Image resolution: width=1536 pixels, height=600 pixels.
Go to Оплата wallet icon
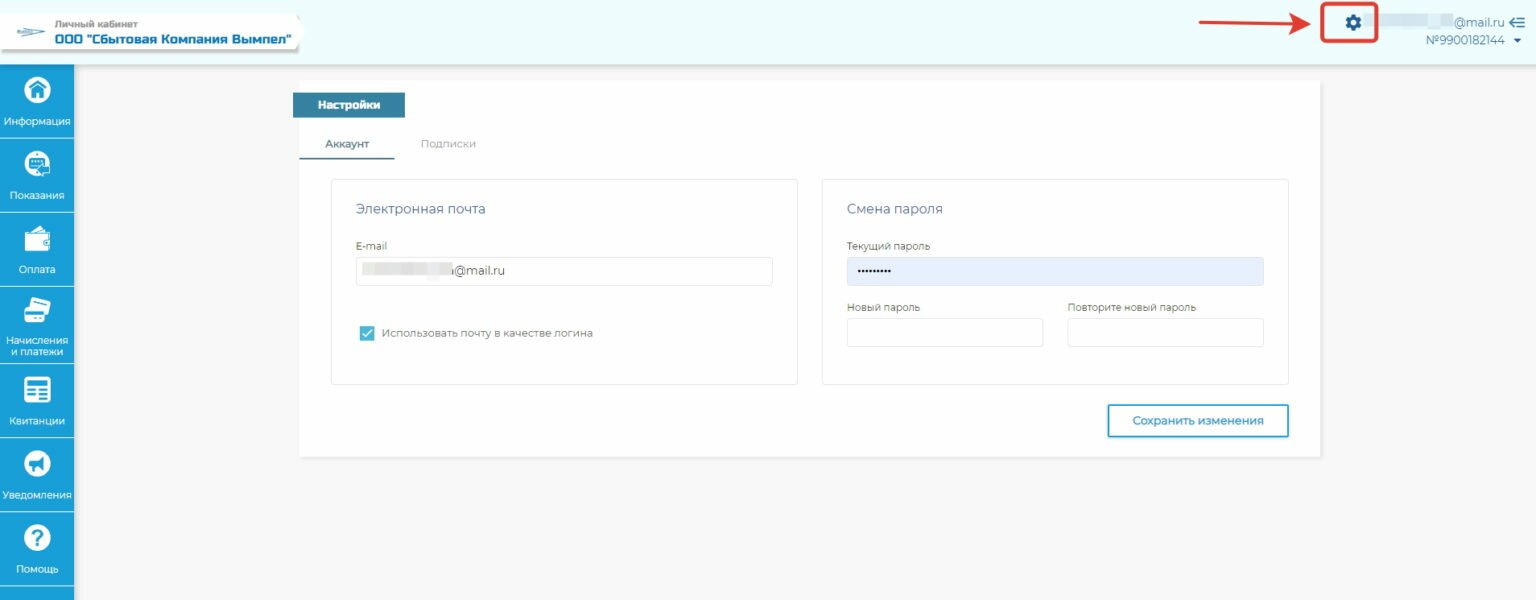pos(37,240)
